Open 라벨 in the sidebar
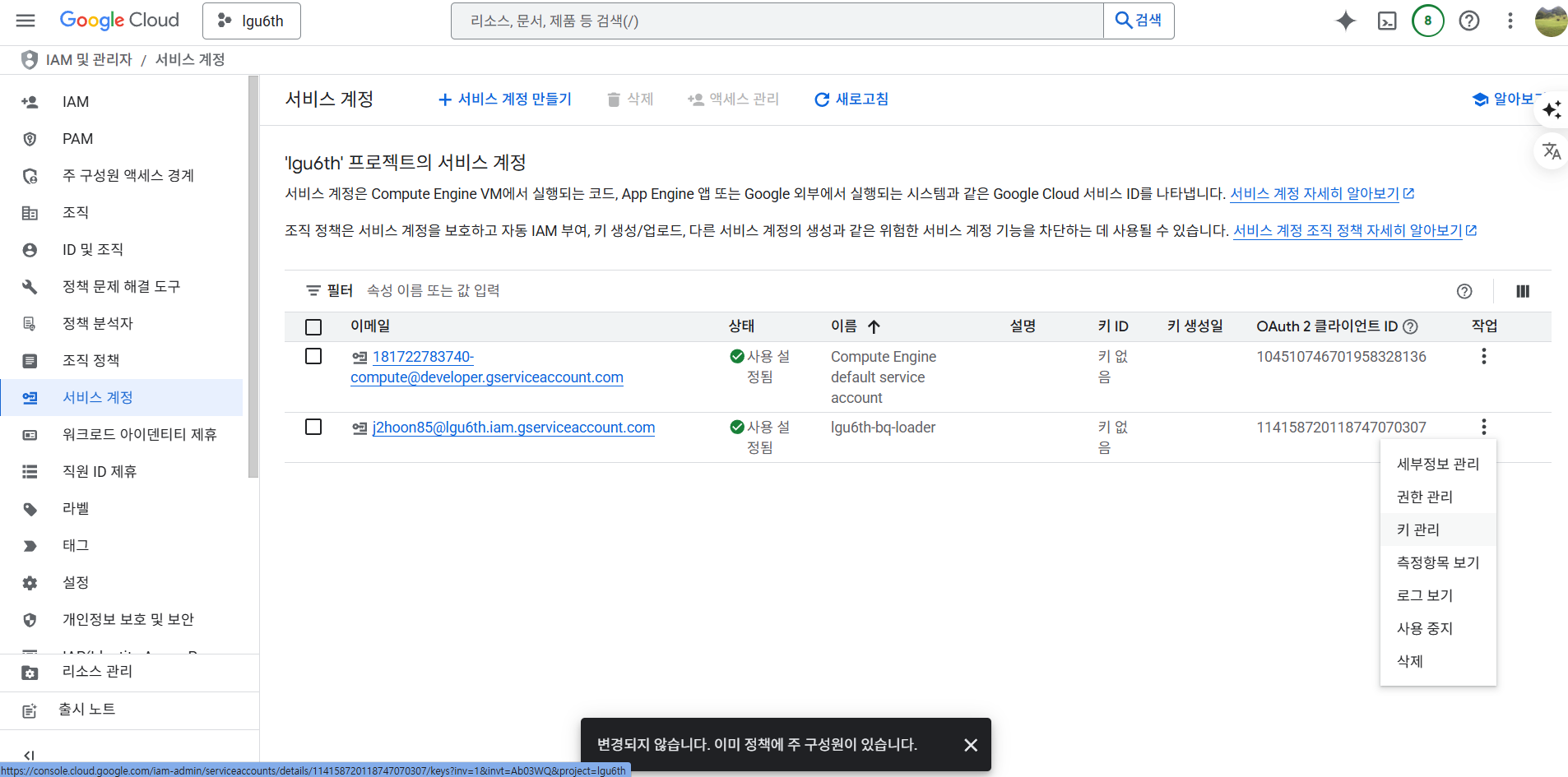Image resolution: width=1568 pixels, height=777 pixels. [x=121, y=509]
